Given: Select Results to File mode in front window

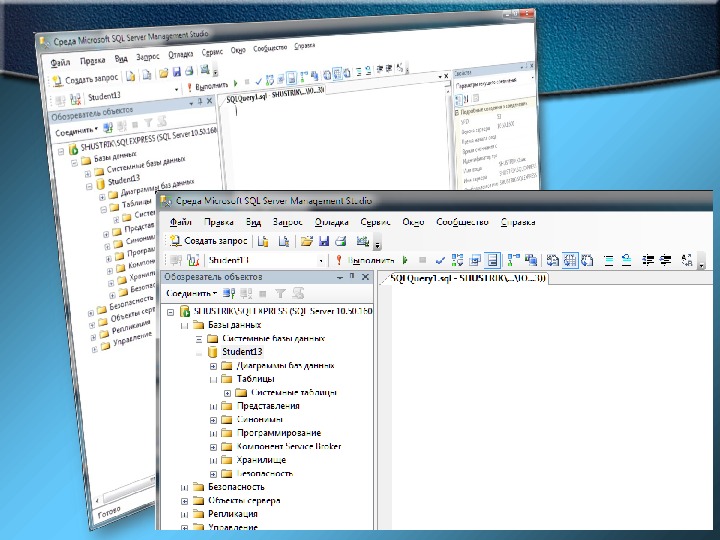Looking at the screenshot, I should pyautogui.click(x=587, y=260).
